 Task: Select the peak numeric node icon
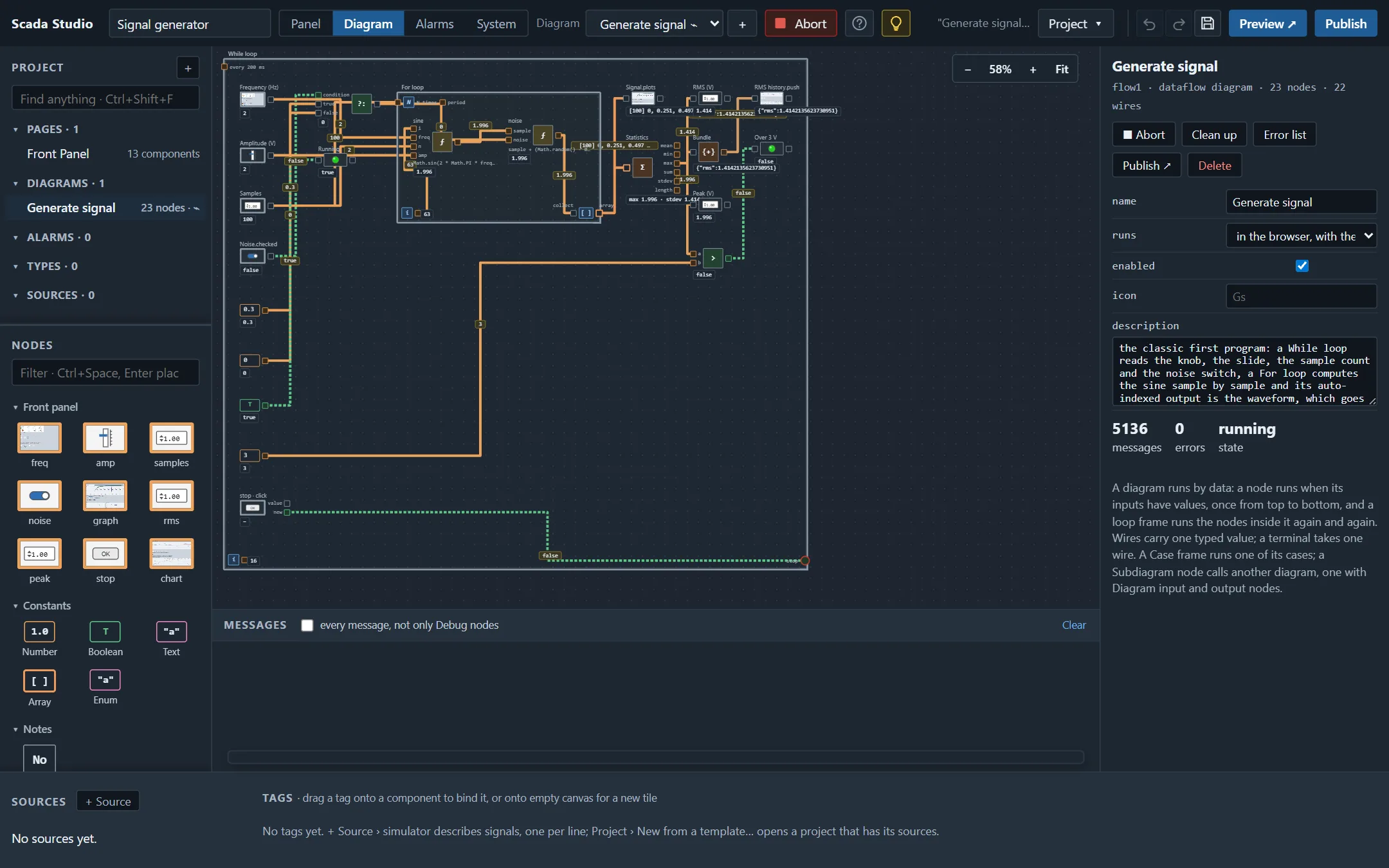coord(39,554)
